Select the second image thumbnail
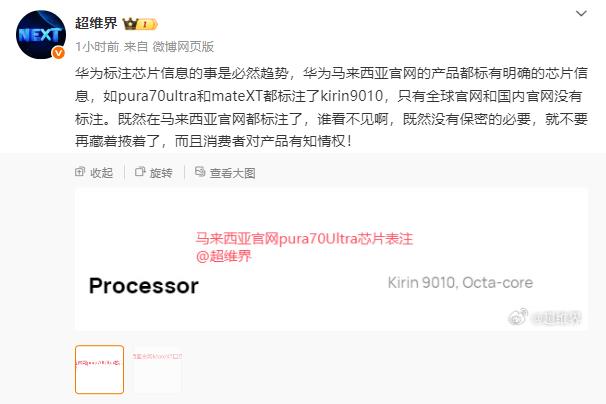The image size is (606, 404). (x=158, y=370)
